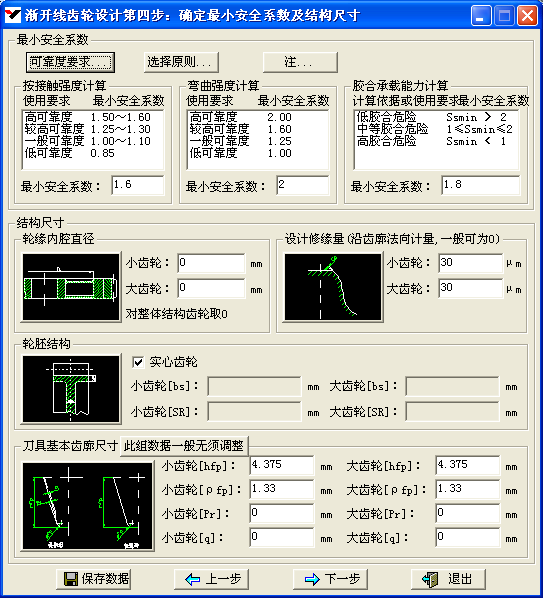Click the 刀具基本齿廓尺寸 diagram image
Screen dimensions: 543x598
[88, 506]
